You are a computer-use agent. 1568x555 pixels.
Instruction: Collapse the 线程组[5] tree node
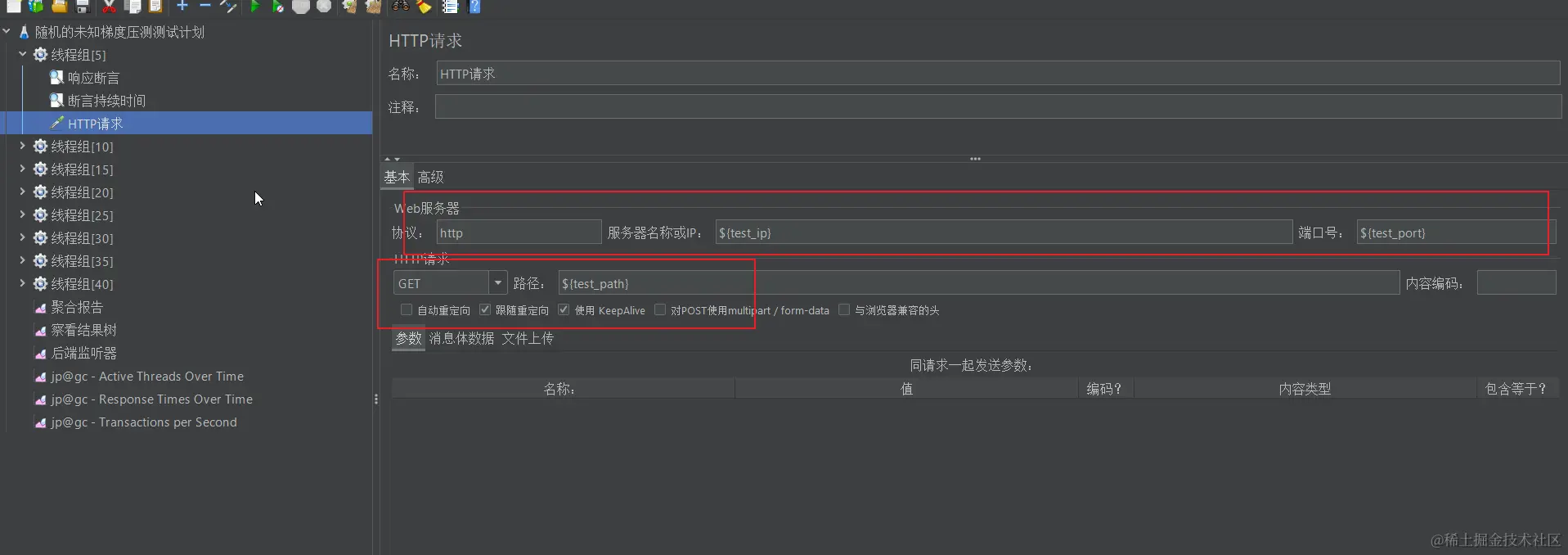point(23,54)
